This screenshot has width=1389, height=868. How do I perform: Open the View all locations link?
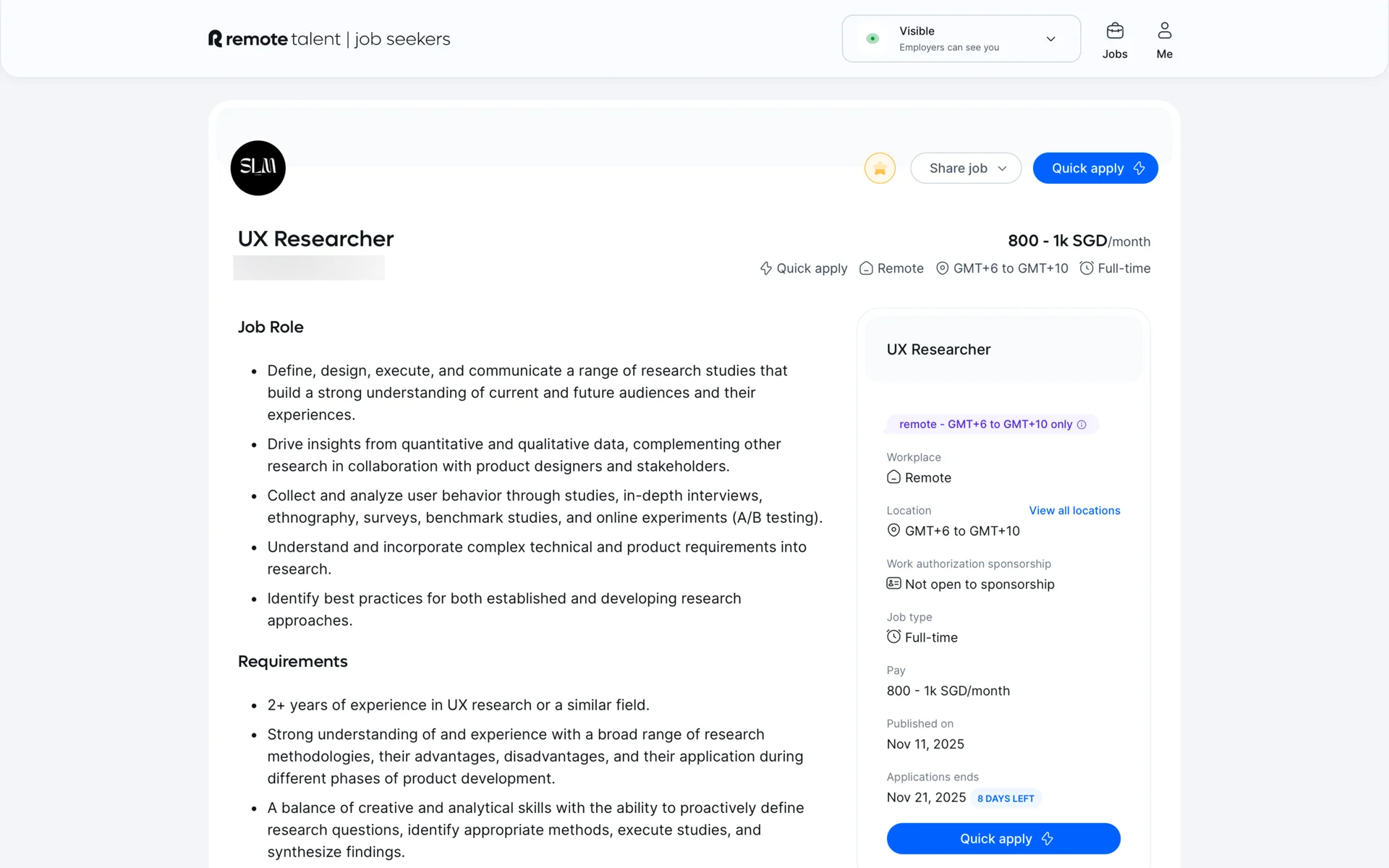[x=1074, y=511]
